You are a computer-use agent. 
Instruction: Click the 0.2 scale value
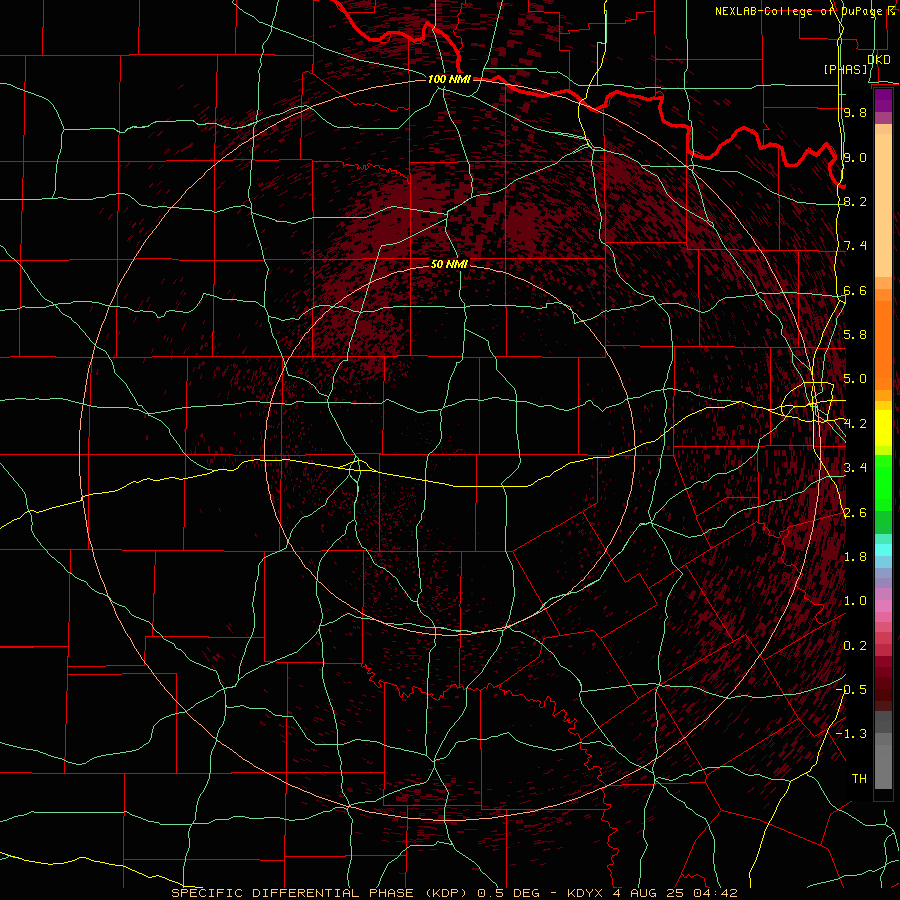(x=855, y=646)
